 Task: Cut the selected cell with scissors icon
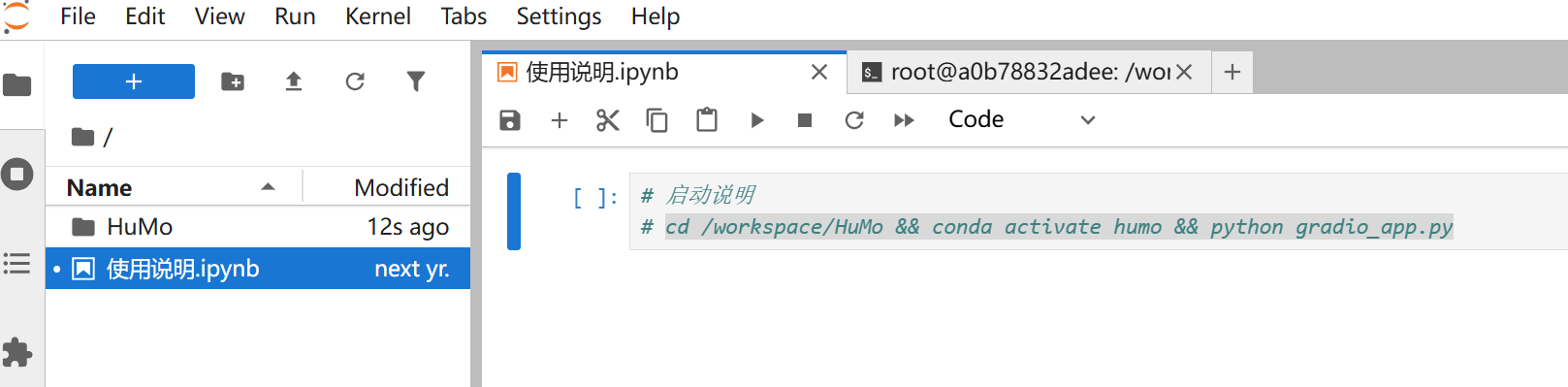pos(608,120)
